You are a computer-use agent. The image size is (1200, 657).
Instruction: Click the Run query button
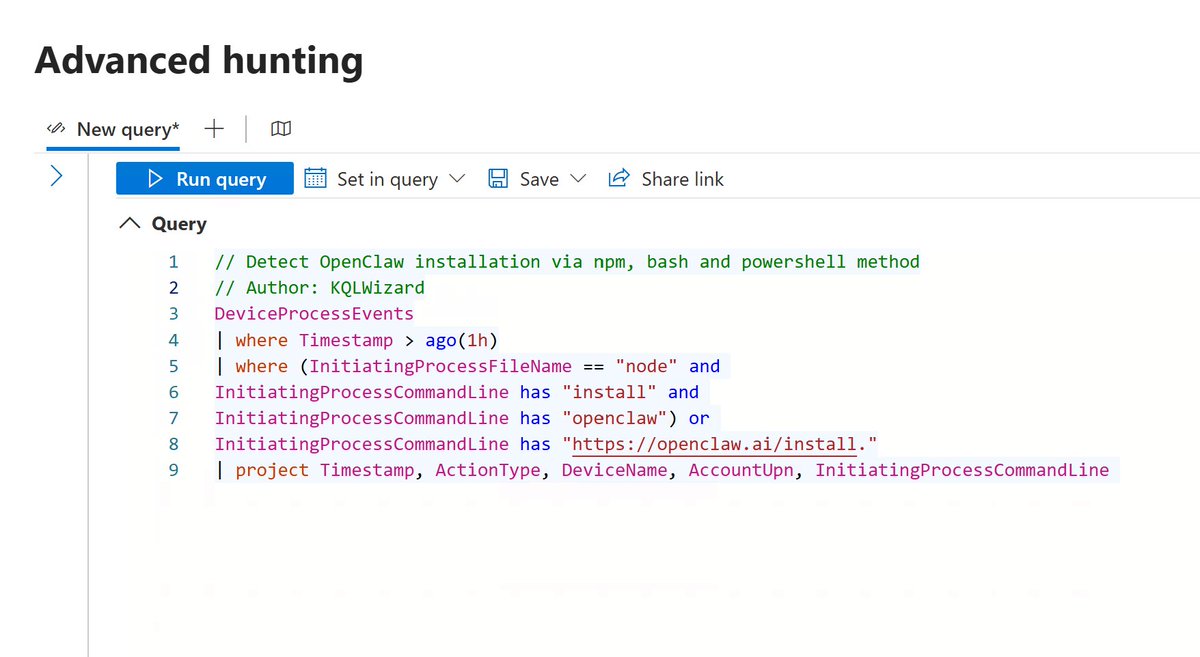tap(205, 179)
